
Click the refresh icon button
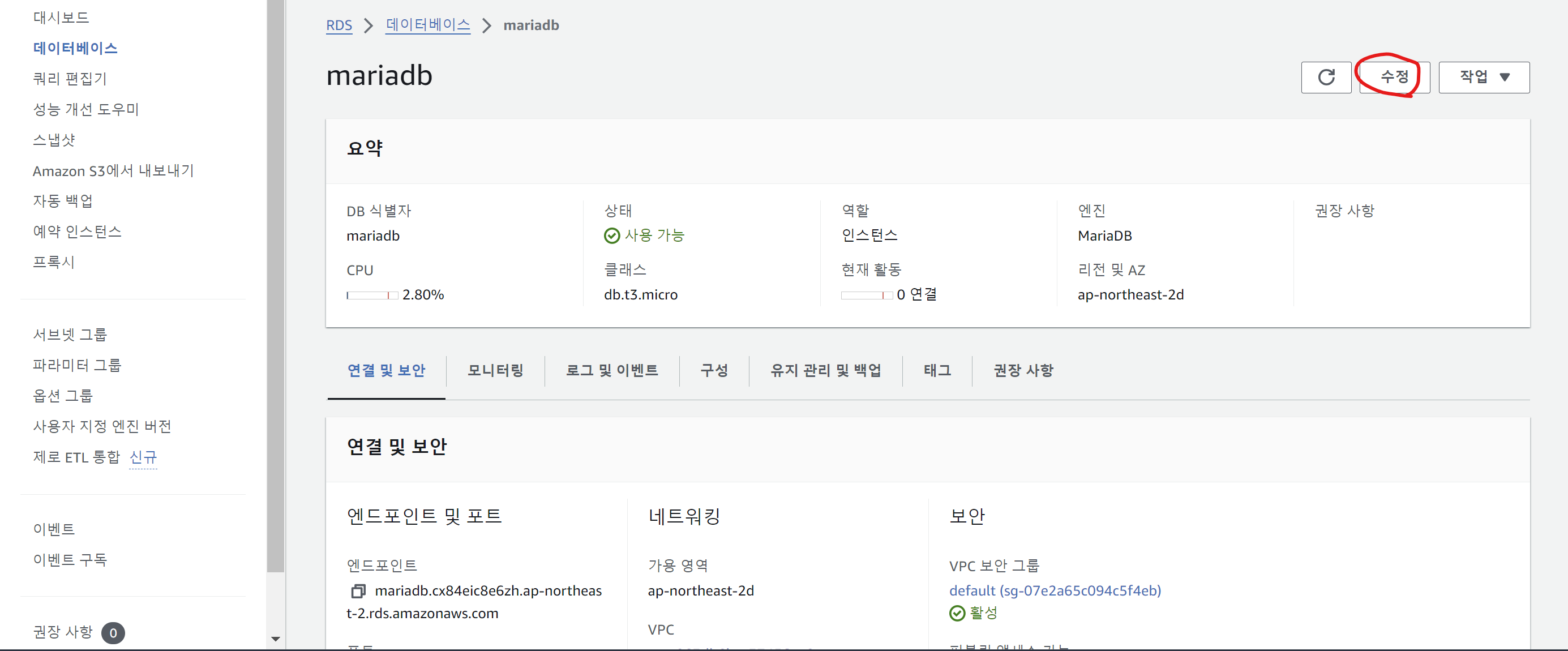(1326, 78)
